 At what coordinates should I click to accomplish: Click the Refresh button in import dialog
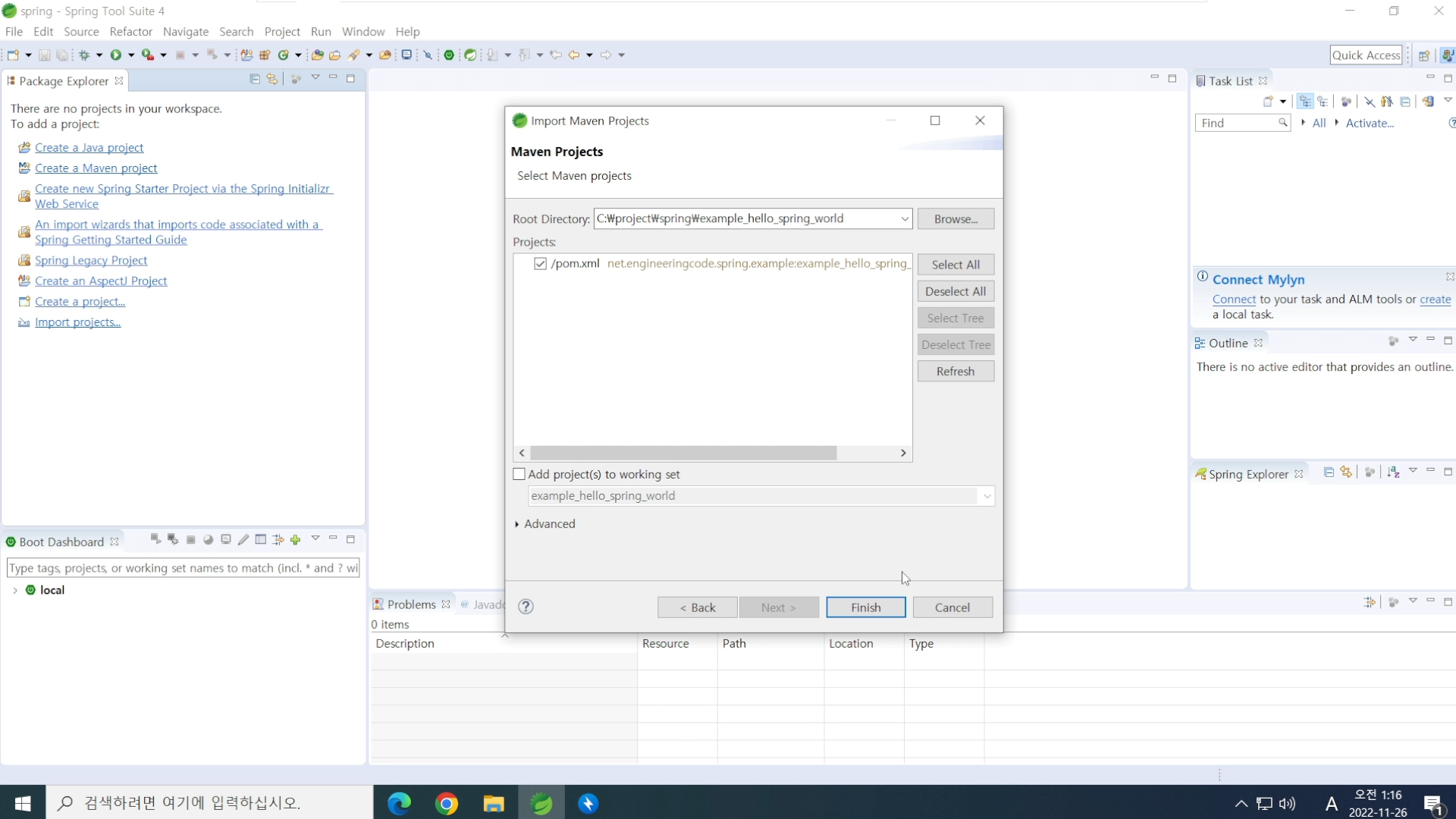tap(955, 372)
